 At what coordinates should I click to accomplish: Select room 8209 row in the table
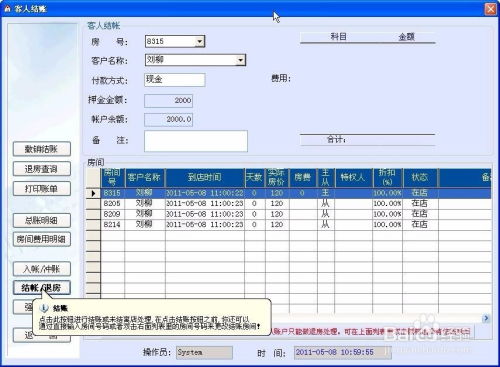(289, 214)
